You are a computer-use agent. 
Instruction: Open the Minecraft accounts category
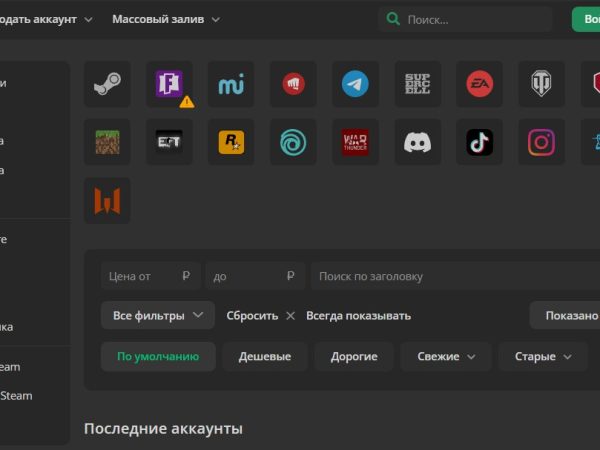coord(107,142)
